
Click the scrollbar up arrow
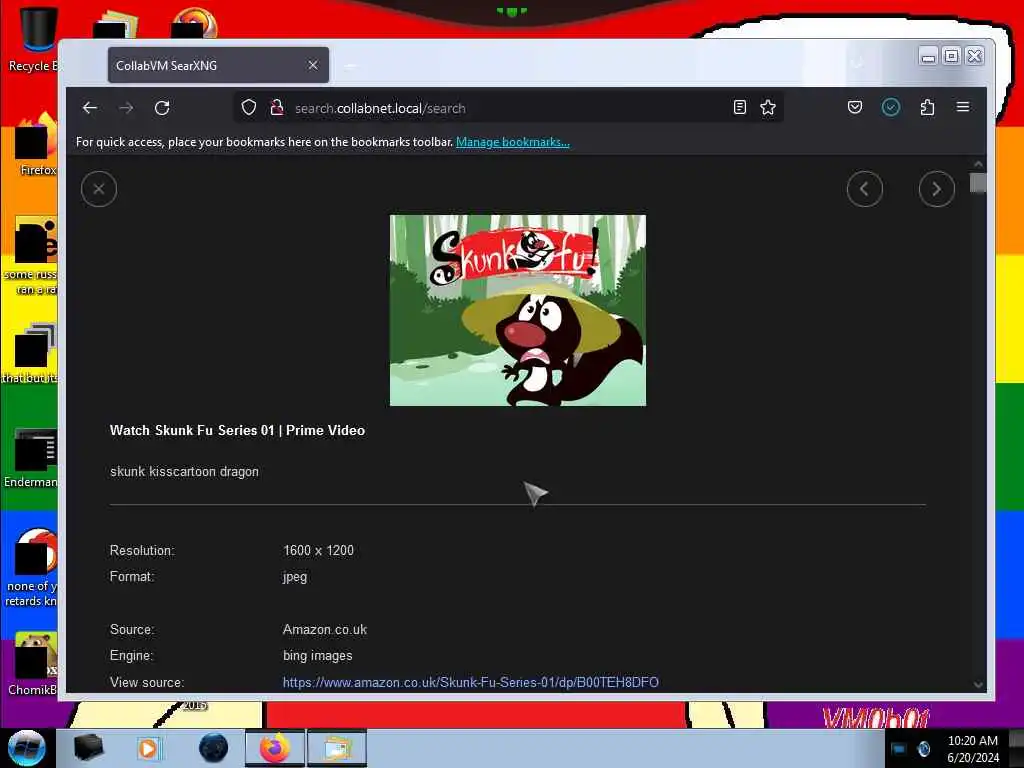click(978, 164)
